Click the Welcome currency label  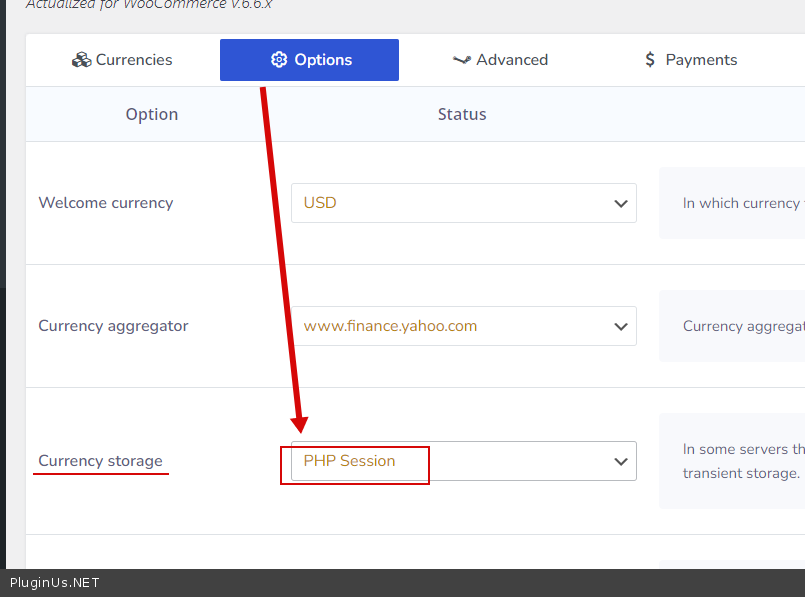point(106,203)
